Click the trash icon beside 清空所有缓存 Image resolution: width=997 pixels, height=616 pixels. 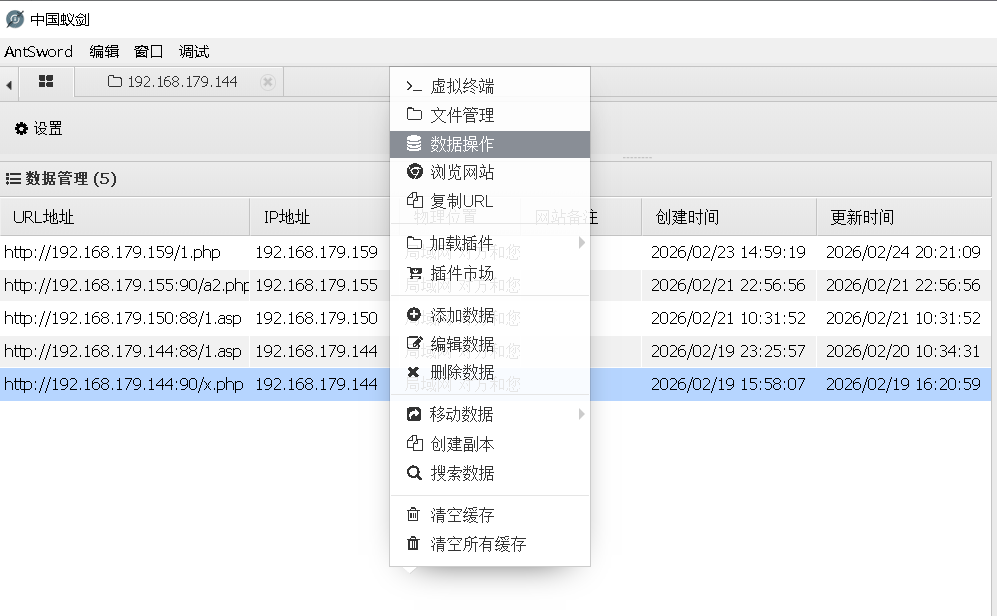coord(413,543)
